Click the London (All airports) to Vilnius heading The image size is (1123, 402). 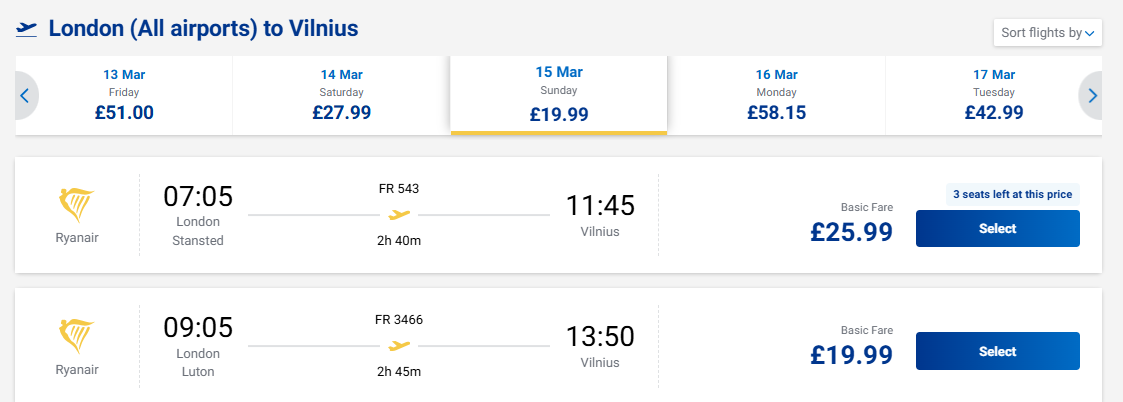click(203, 29)
